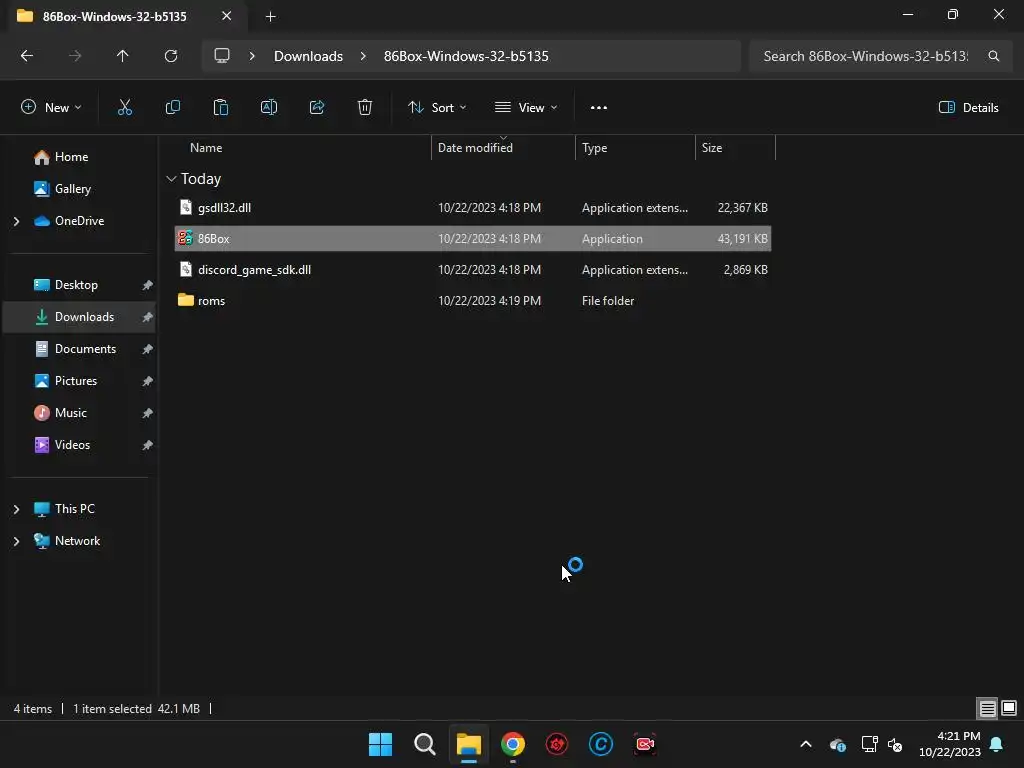Switch to details list view icon in status bar
Image resolution: width=1024 pixels, height=768 pixels.
point(987,709)
